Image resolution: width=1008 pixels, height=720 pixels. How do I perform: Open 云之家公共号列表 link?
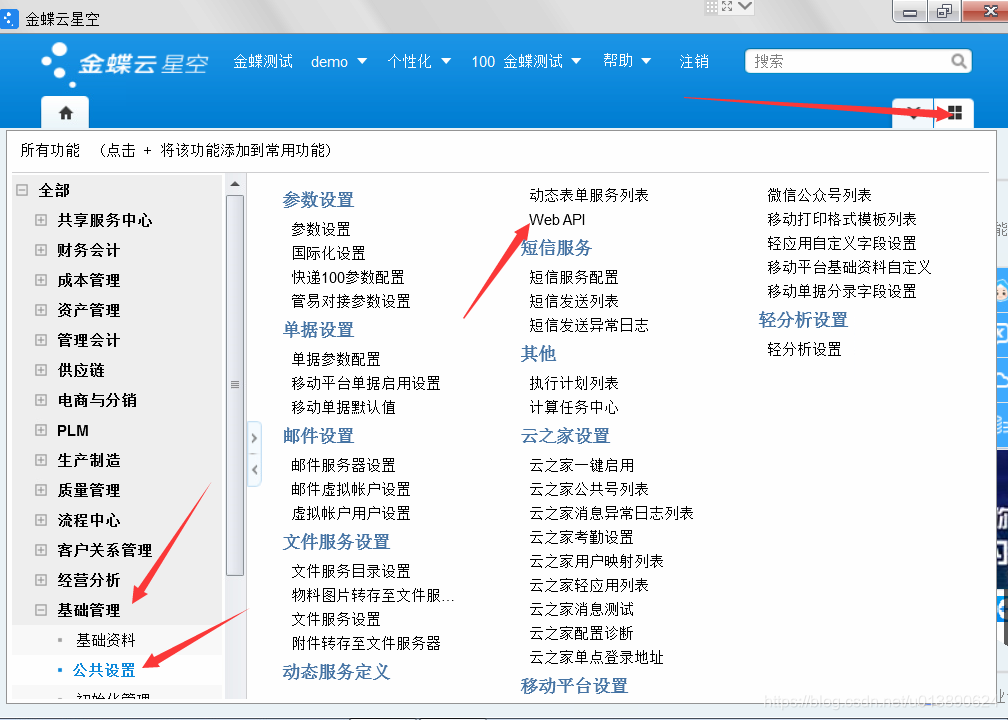(589, 490)
